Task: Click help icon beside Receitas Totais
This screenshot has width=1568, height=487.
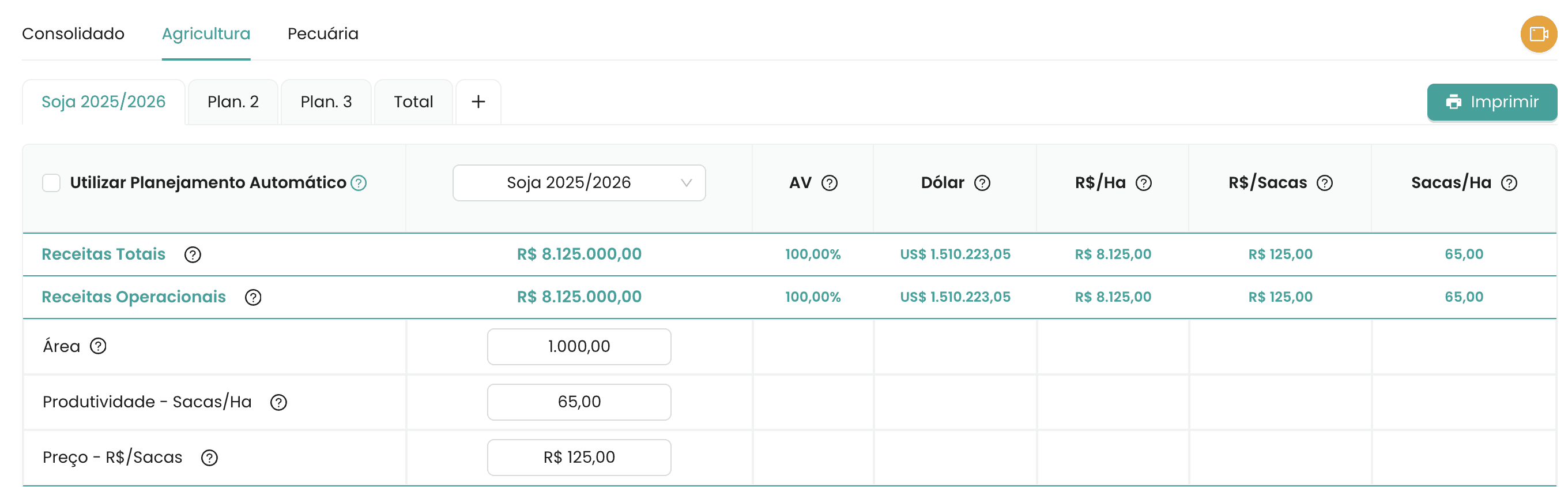Action: point(193,255)
